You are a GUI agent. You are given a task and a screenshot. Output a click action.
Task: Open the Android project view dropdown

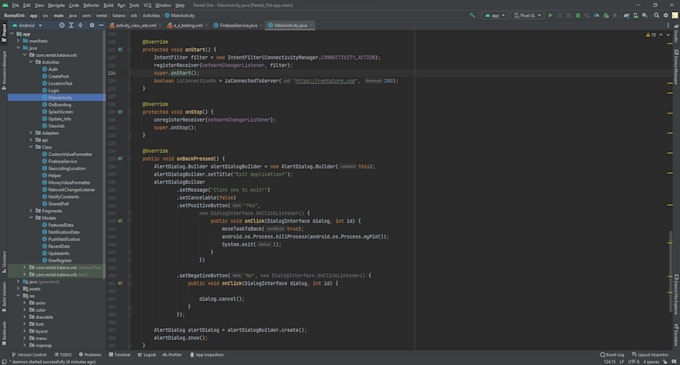pos(27,25)
